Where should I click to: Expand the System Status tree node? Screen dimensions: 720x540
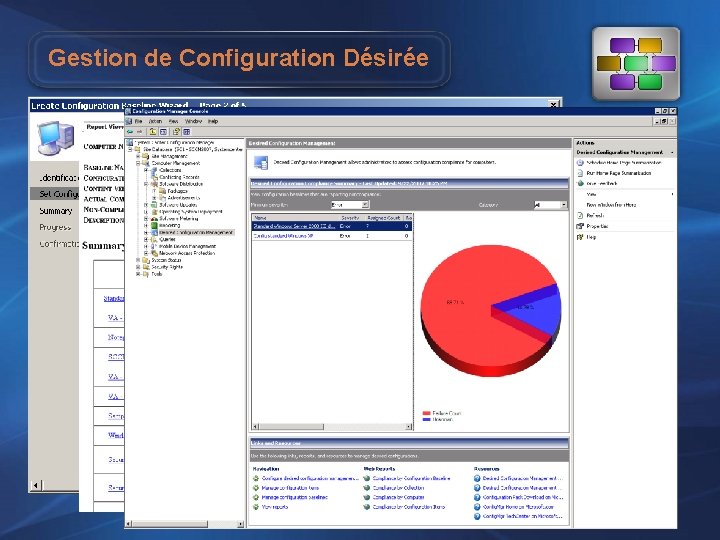pyautogui.click(x=138, y=260)
